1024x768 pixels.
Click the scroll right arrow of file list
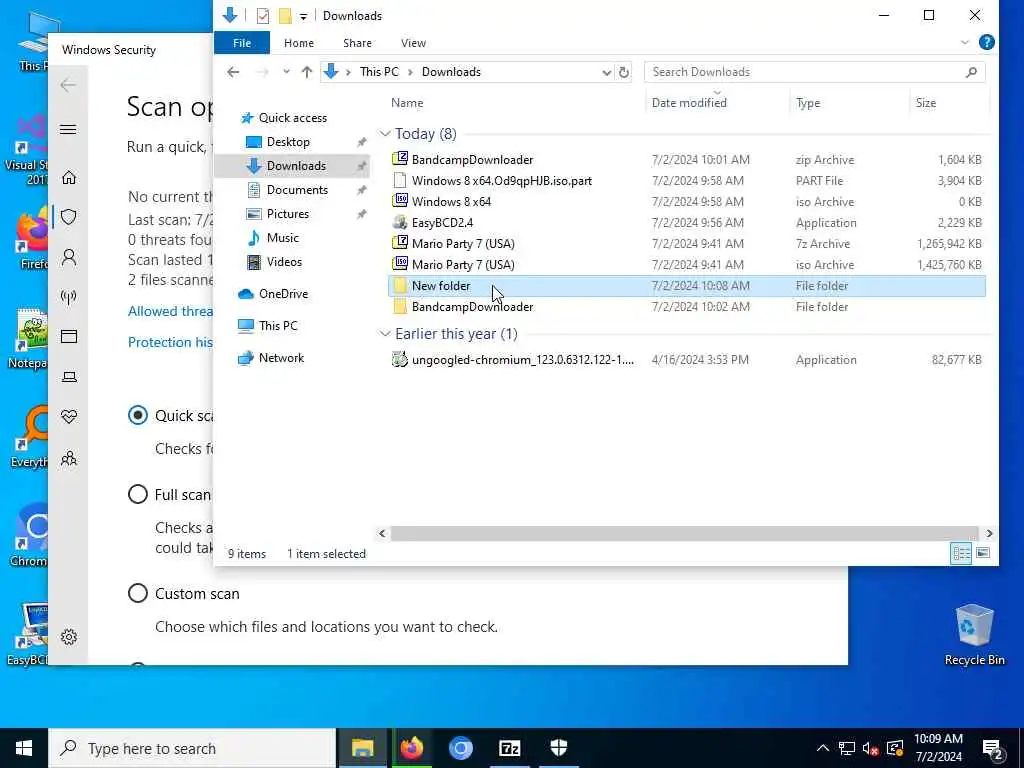tap(989, 534)
